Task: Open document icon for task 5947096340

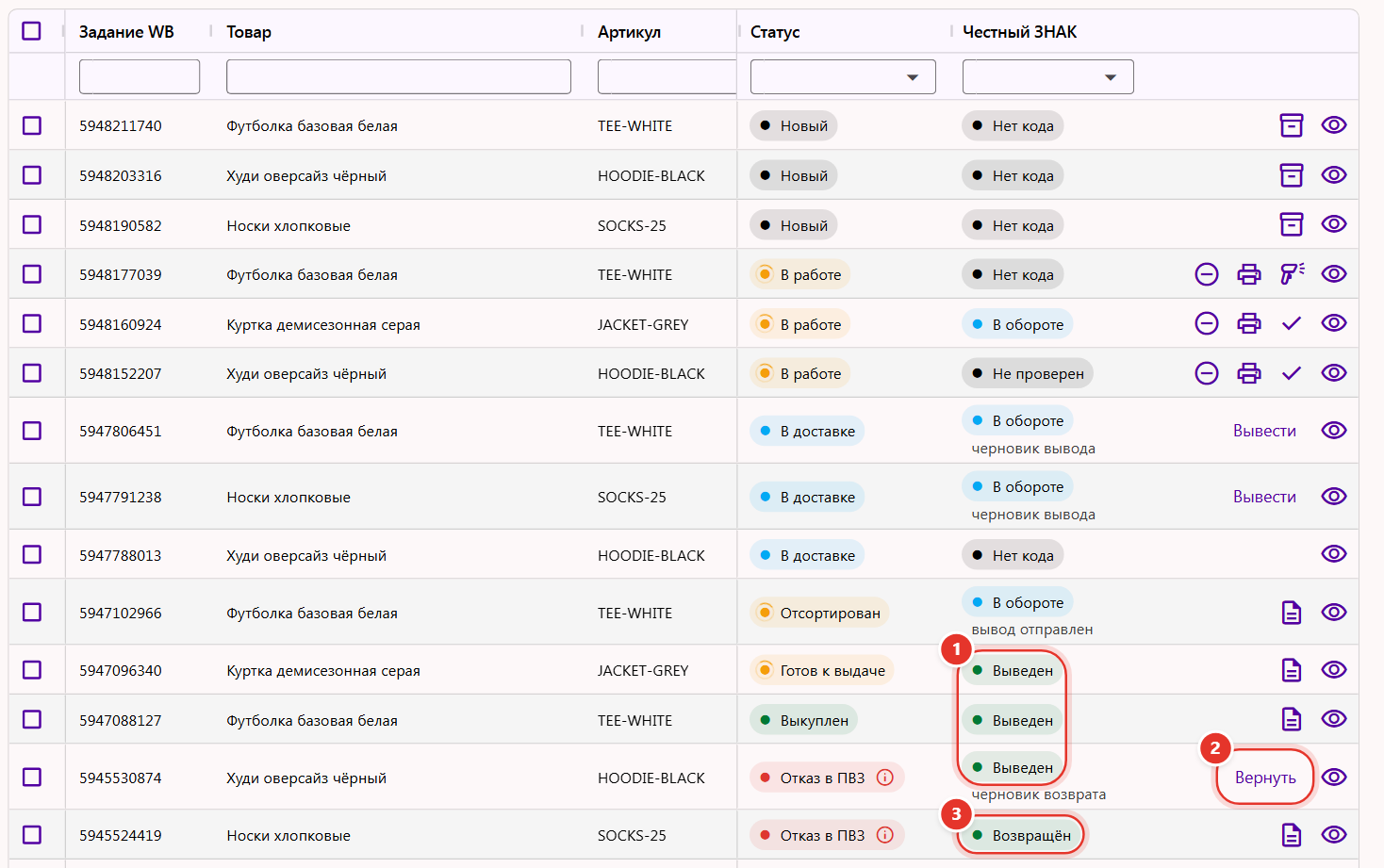Action: (x=1292, y=670)
